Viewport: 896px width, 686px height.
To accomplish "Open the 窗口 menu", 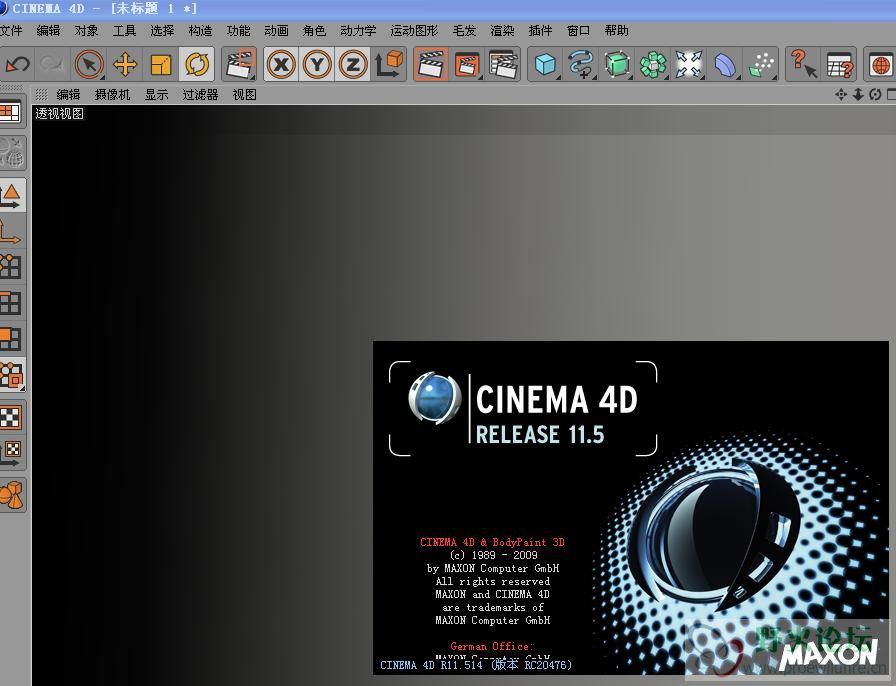I will point(578,30).
